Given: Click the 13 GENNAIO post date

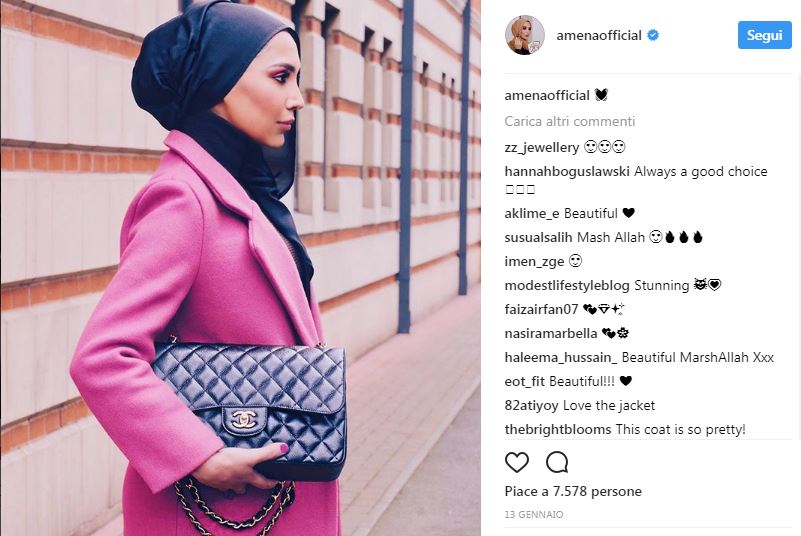Looking at the screenshot, I should click(534, 515).
